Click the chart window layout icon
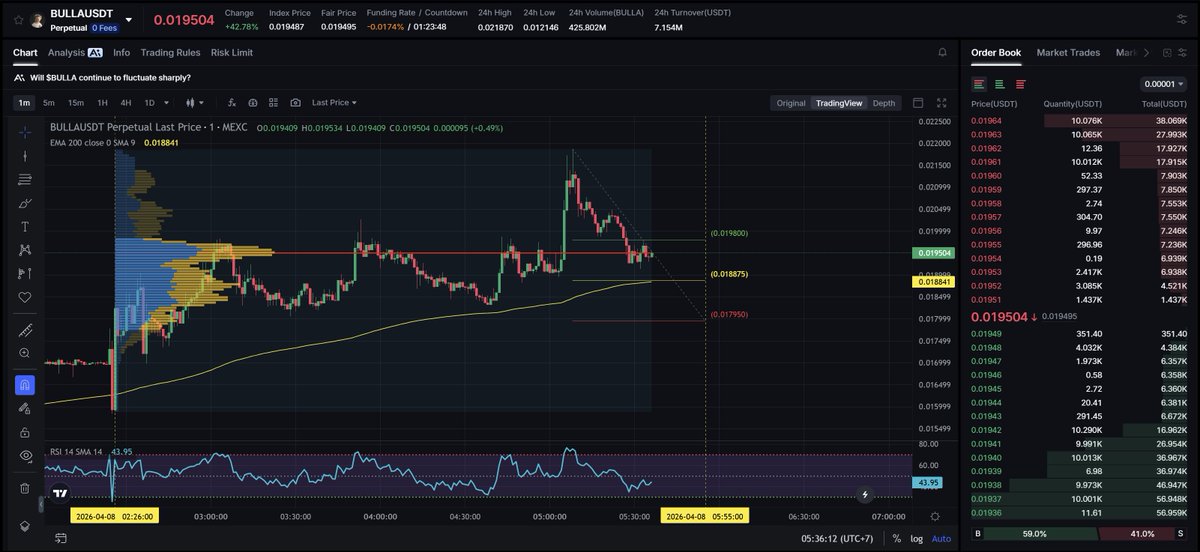This screenshot has width=1200, height=552. (x=918, y=103)
